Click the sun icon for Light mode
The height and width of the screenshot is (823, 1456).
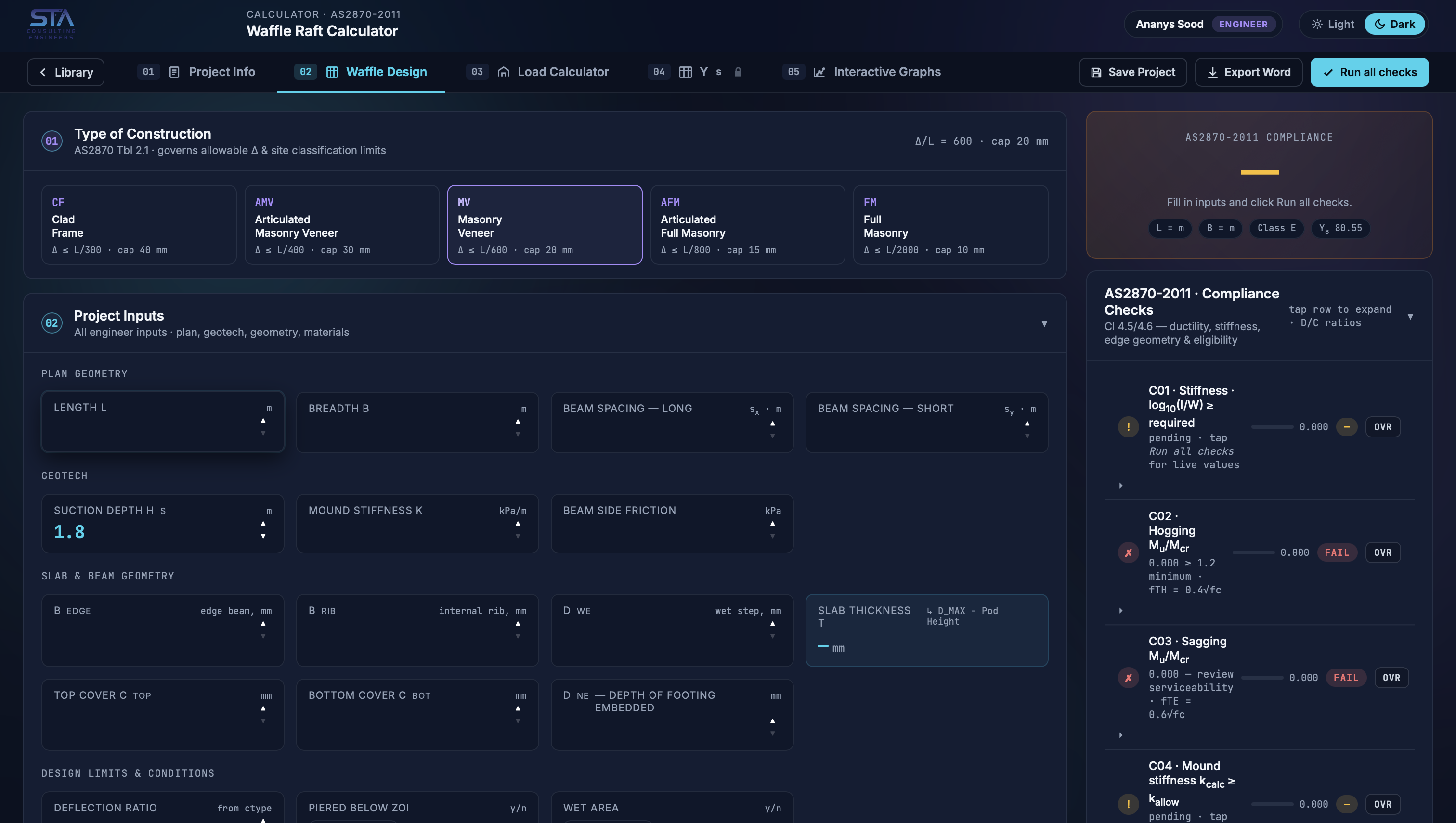pyautogui.click(x=1317, y=25)
